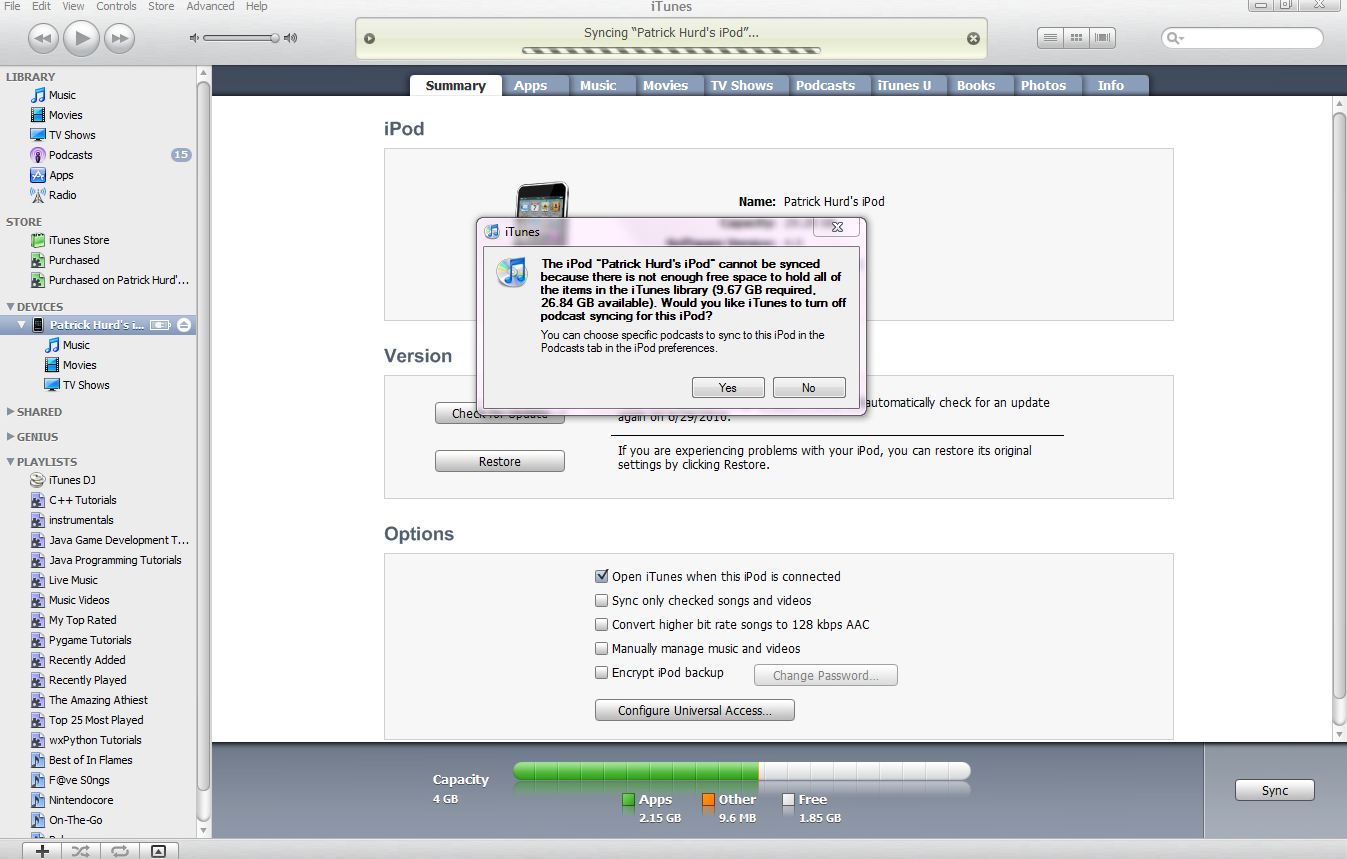1347x859 pixels.
Task: Toggle shuffle button at bottom
Action: point(81,851)
